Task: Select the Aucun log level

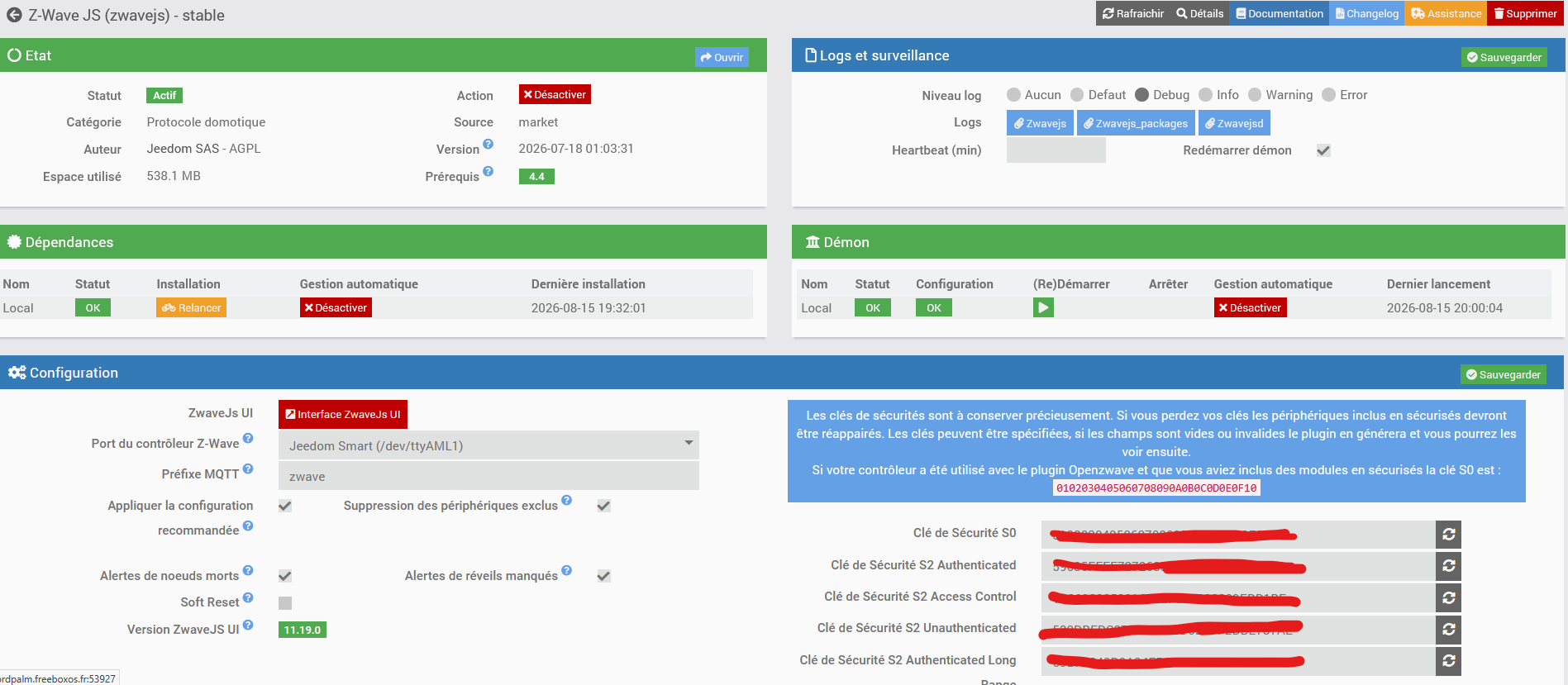Action: click(1014, 95)
